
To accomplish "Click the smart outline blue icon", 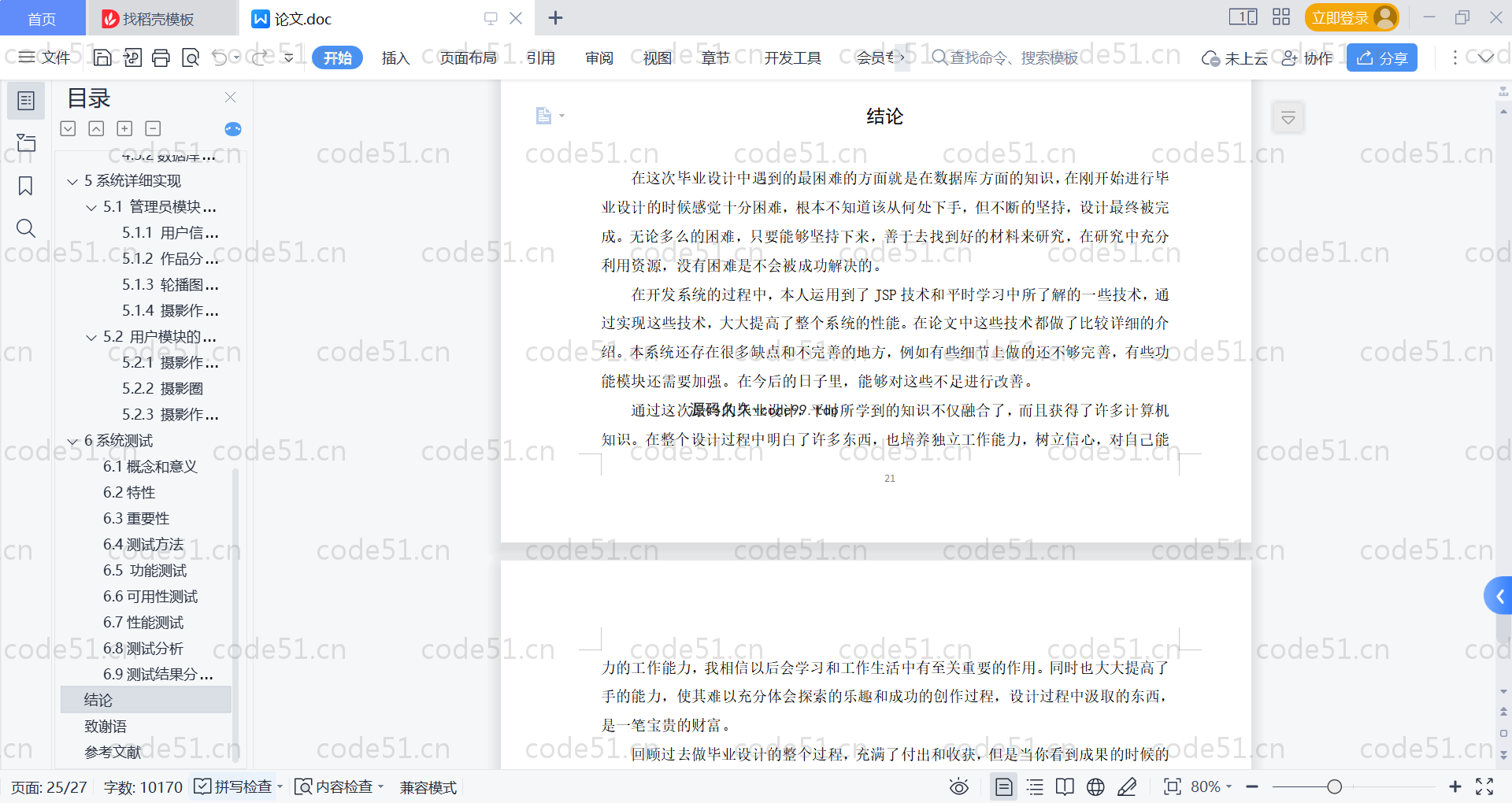I will (x=233, y=129).
